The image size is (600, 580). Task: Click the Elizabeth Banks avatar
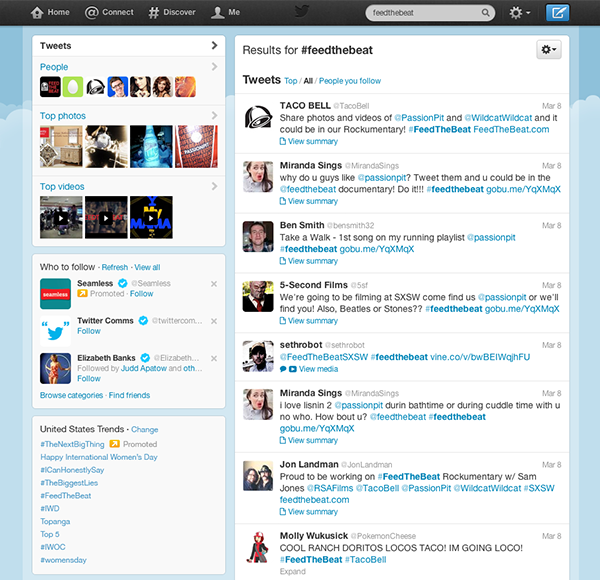(55, 368)
